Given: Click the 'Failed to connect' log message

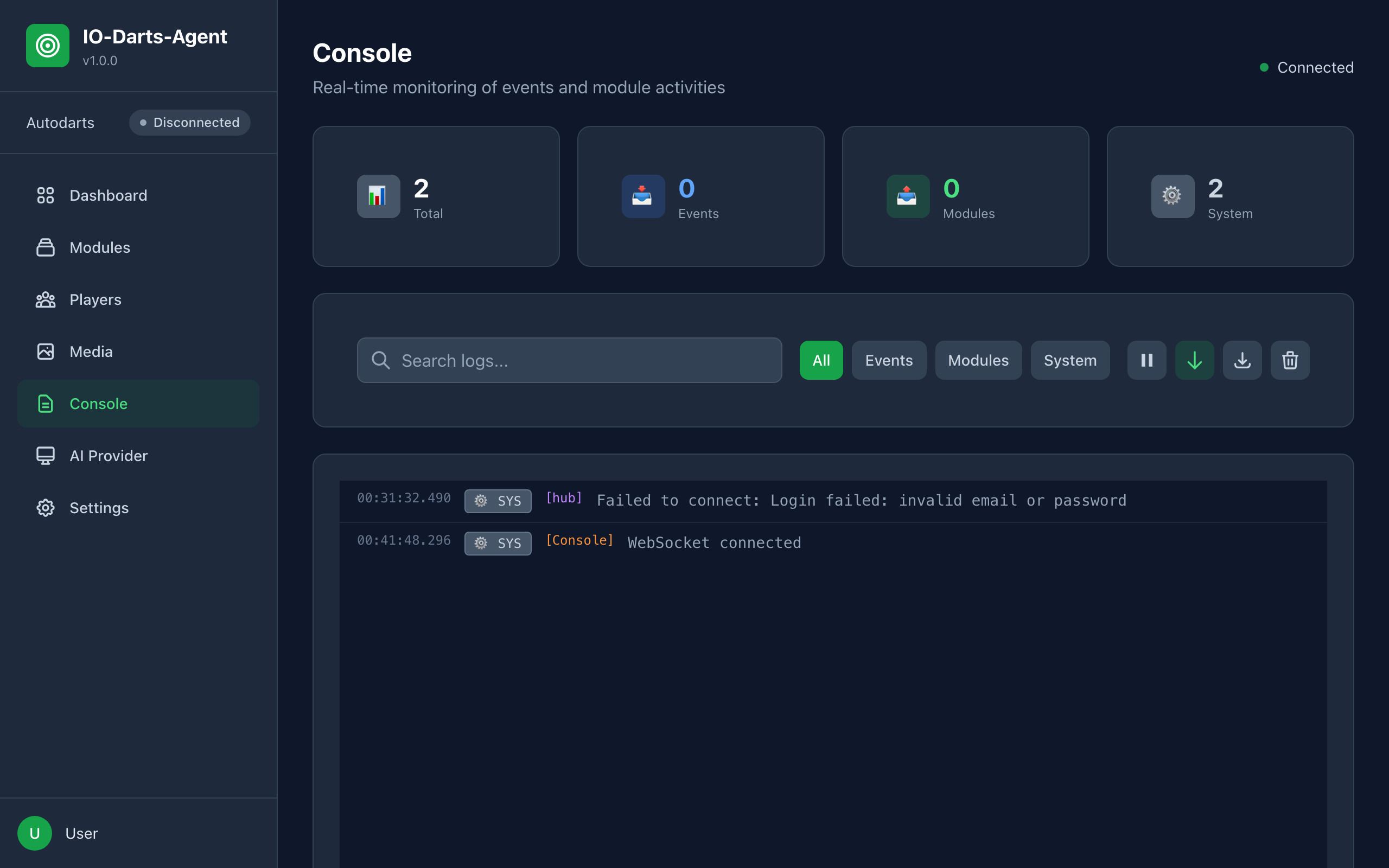Looking at the screenshot, I should click(x=862, y=500).
